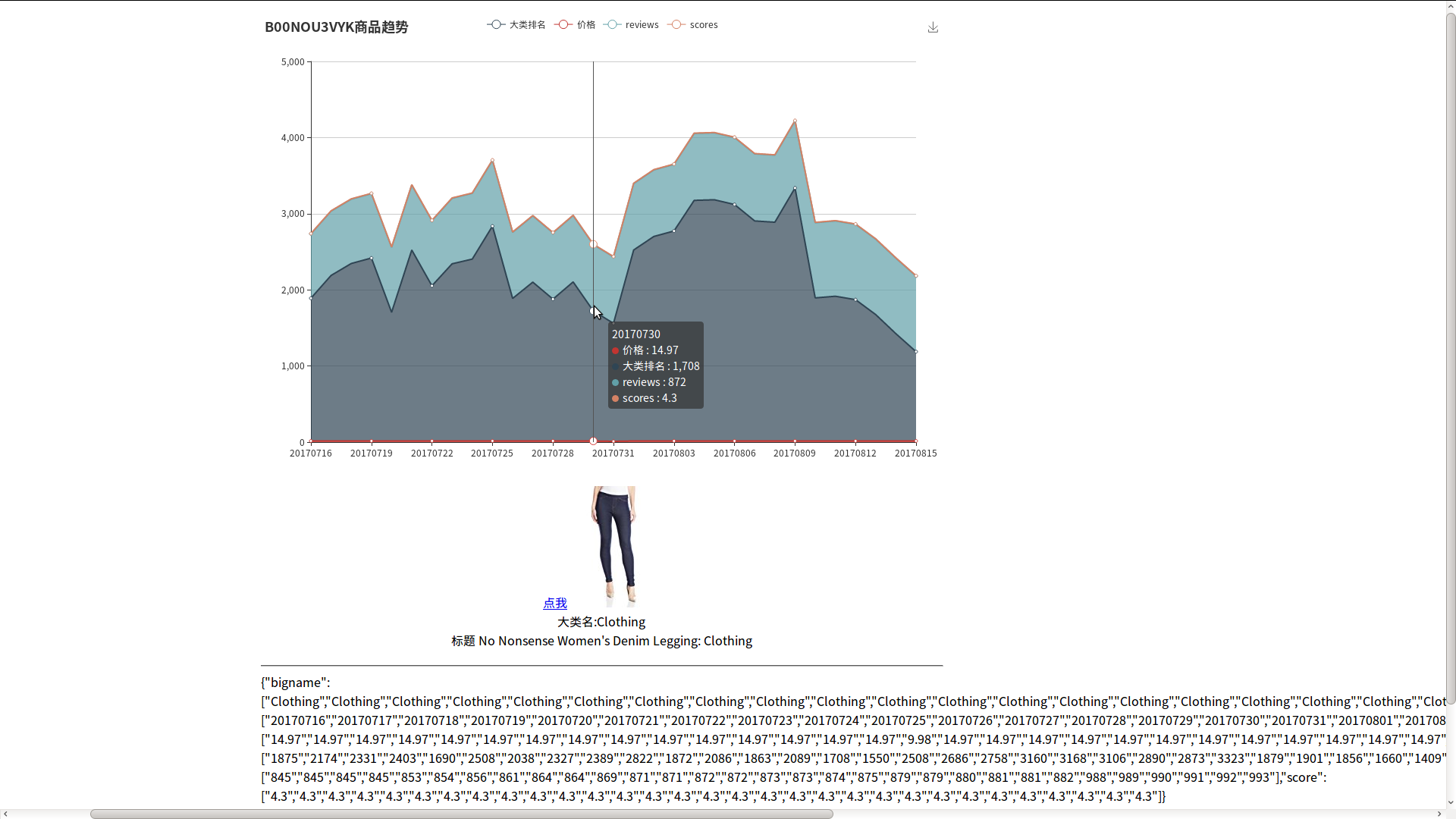Open the 点我 hyperlink
Screen dimensions: 1456x819
point(554,603)
